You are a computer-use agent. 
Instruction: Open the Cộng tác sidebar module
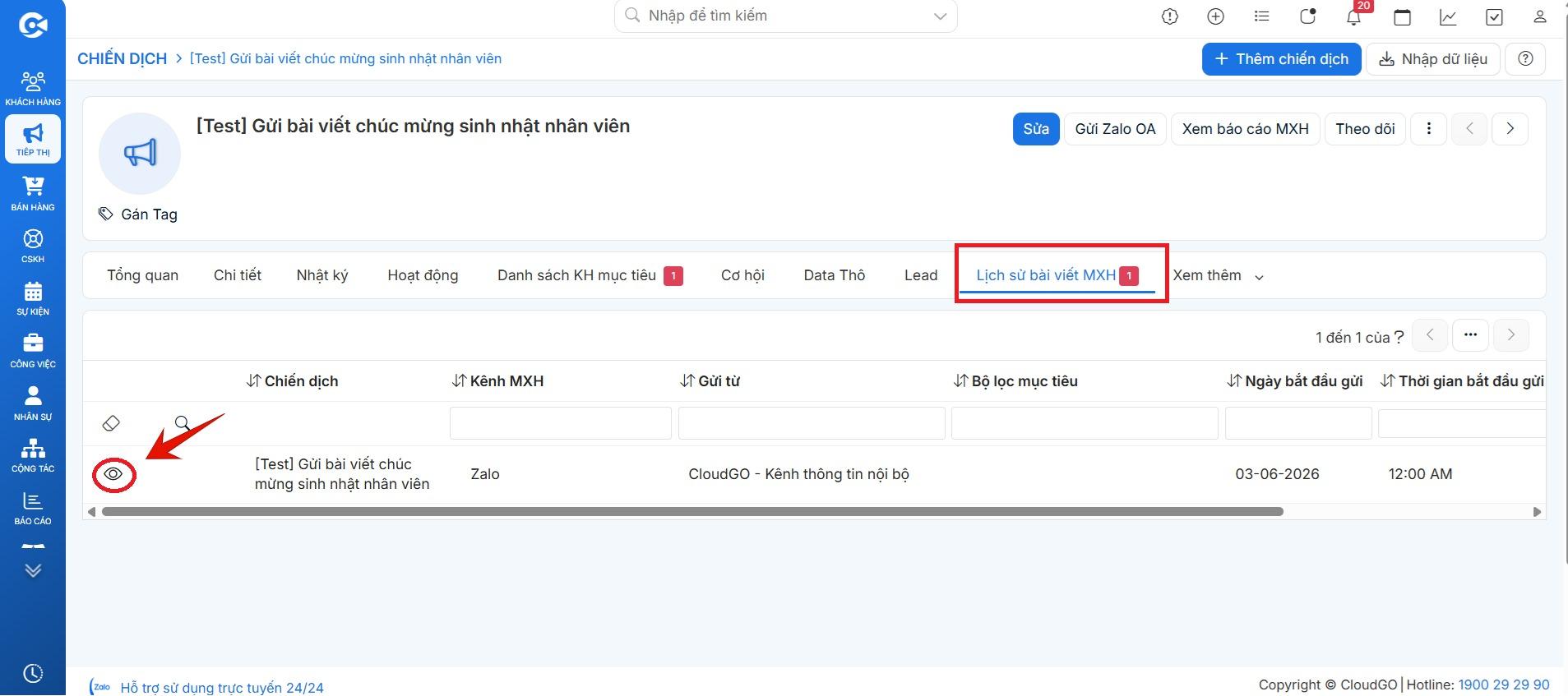[x=33, y=455]
